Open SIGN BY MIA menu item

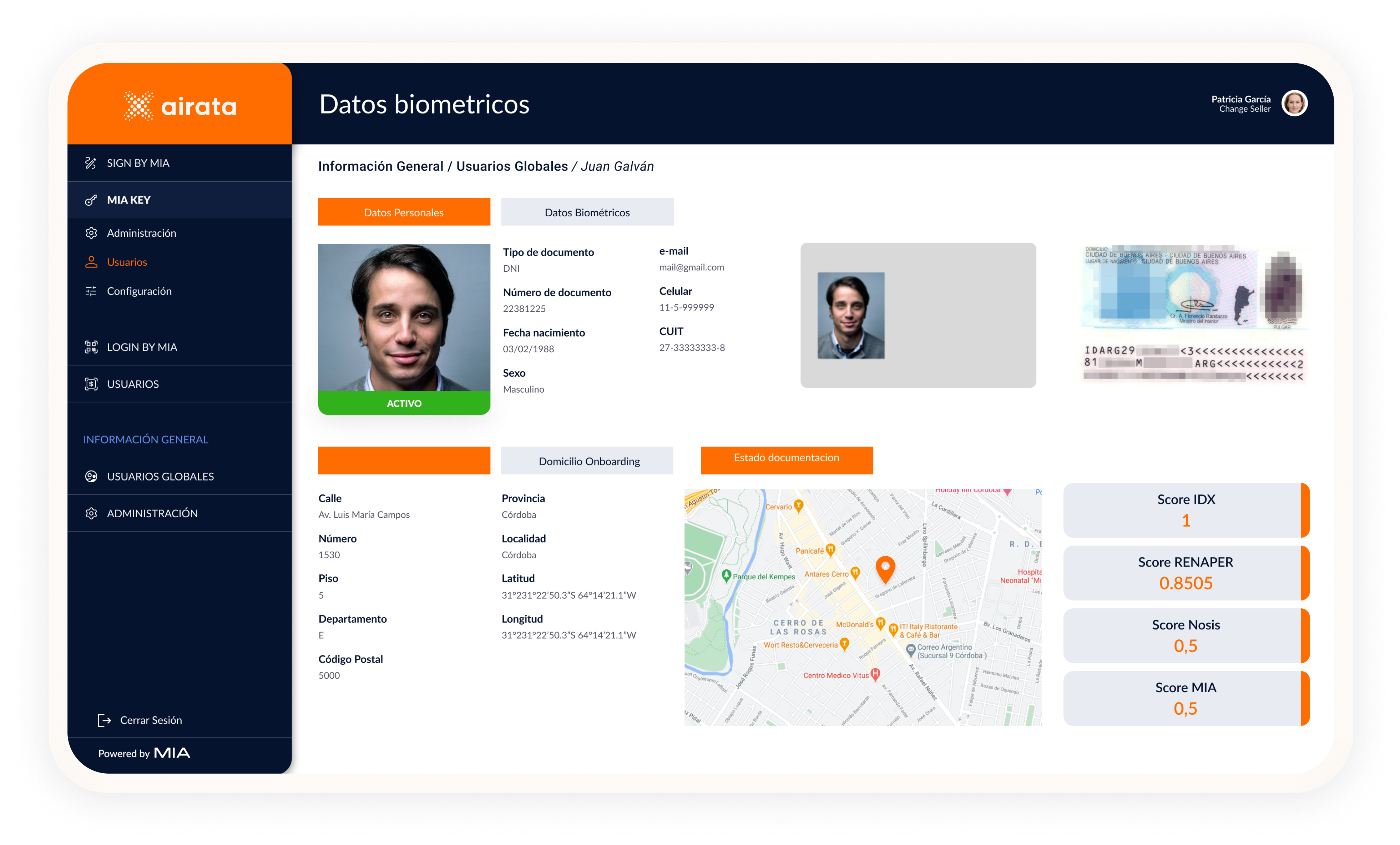(180, 163)
